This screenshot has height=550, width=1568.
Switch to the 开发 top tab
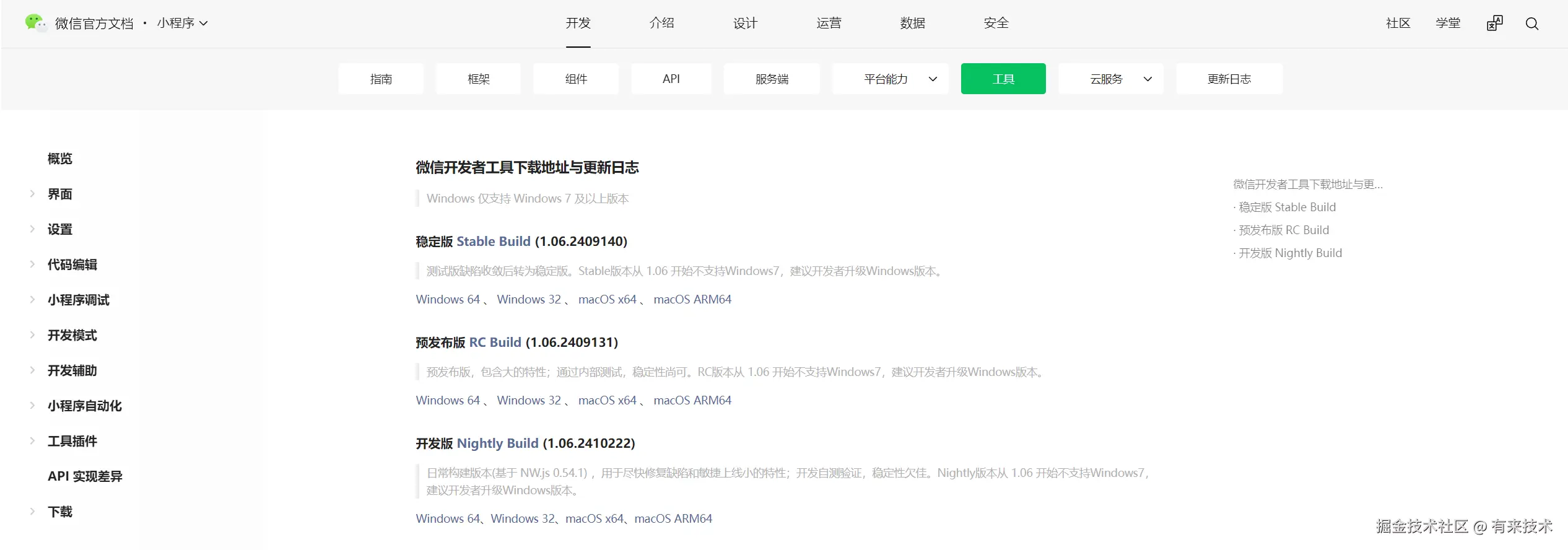(578, 23)
